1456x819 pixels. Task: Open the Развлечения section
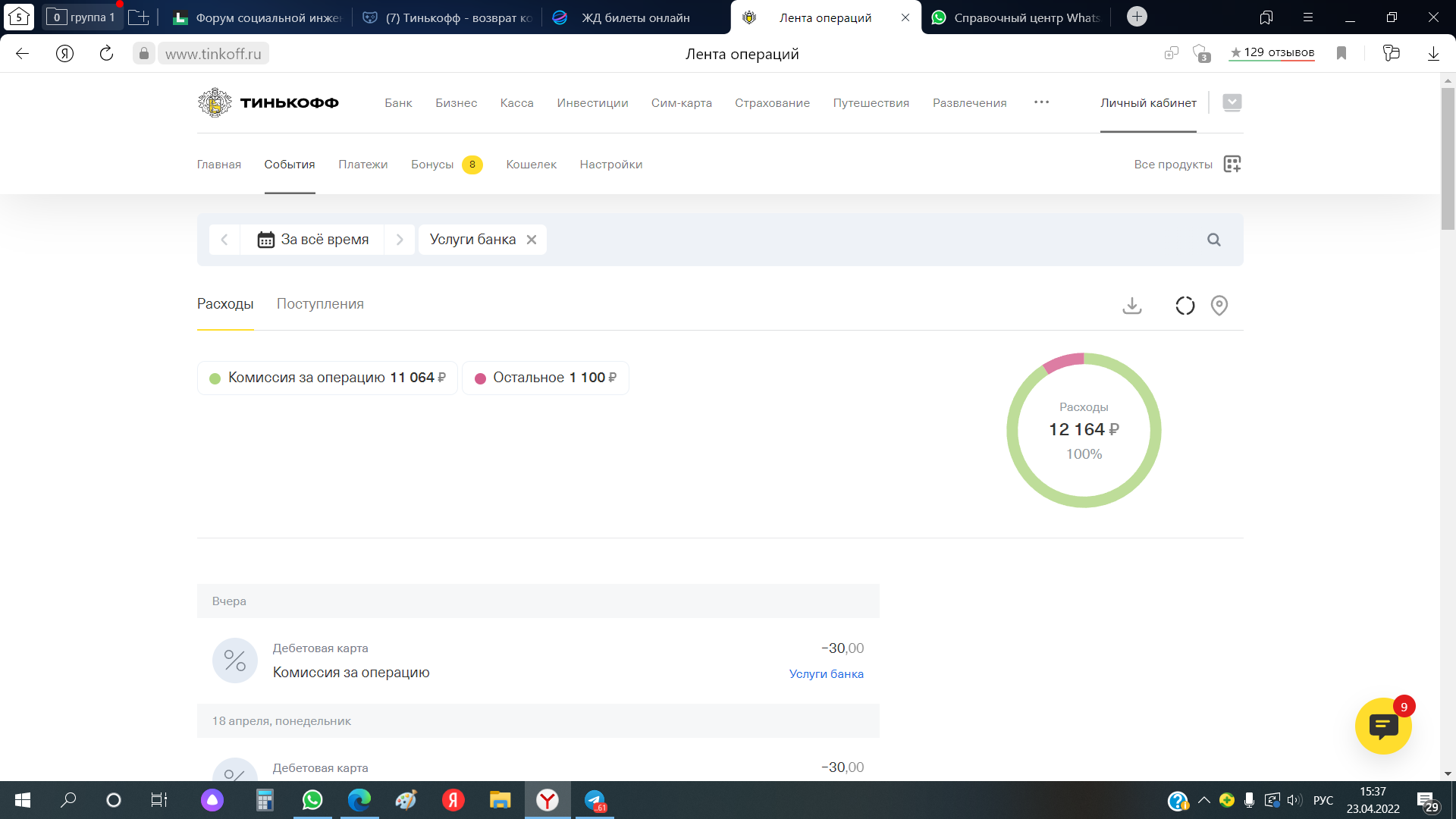tap(969, 103)
